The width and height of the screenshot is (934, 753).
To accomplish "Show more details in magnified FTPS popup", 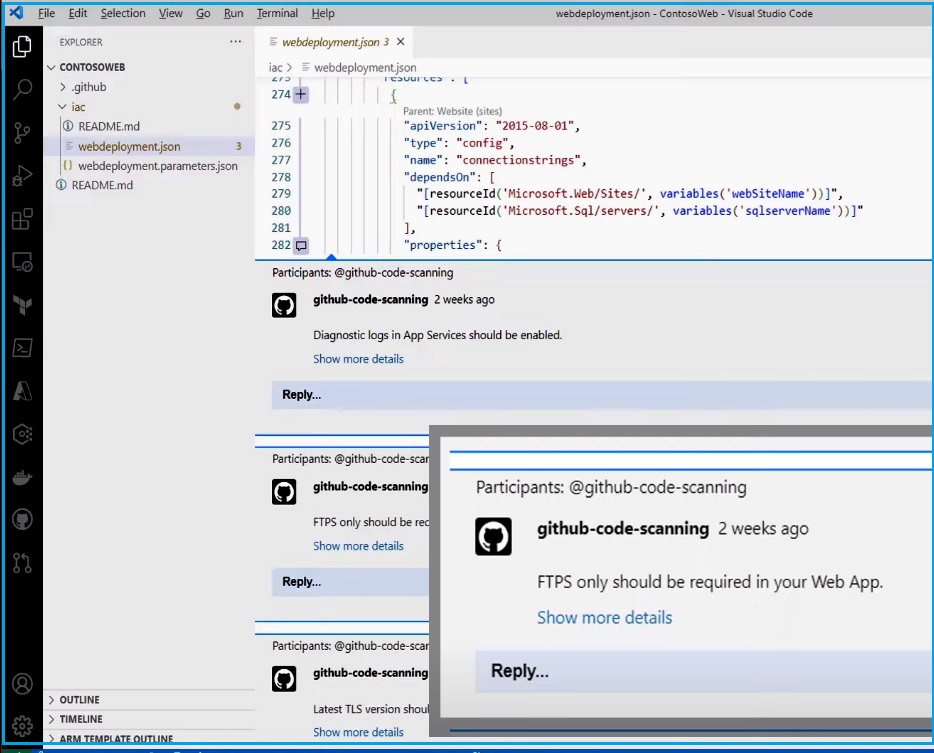I will pos(605,618).
